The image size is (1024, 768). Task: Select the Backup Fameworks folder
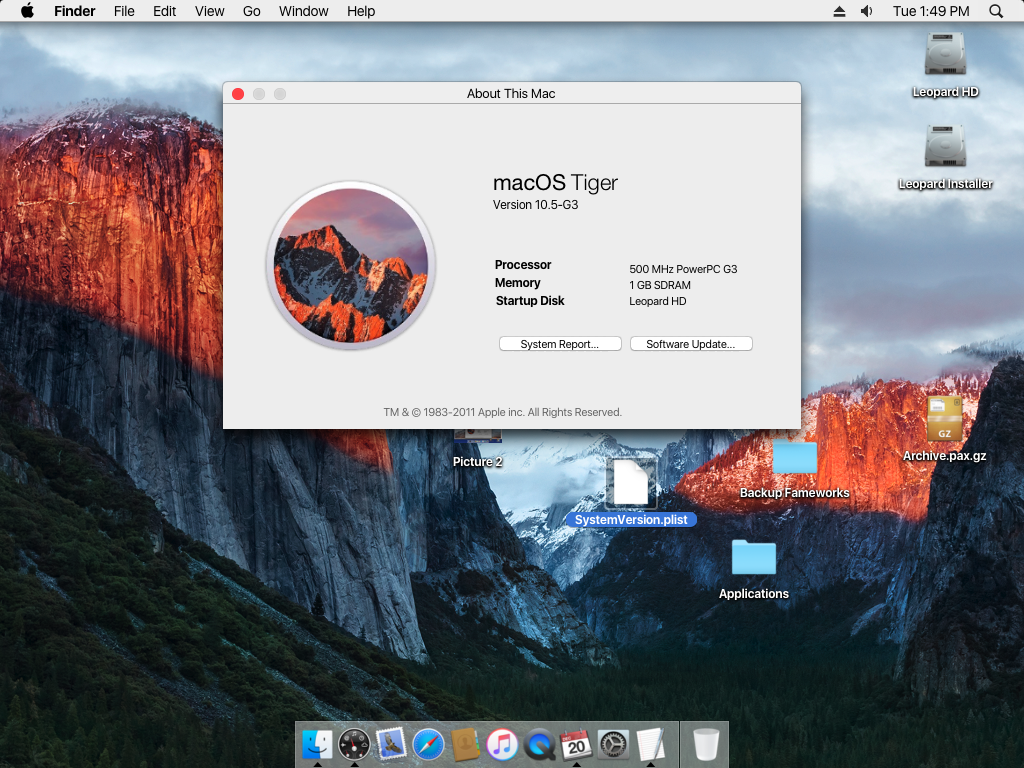coord(794,457)
